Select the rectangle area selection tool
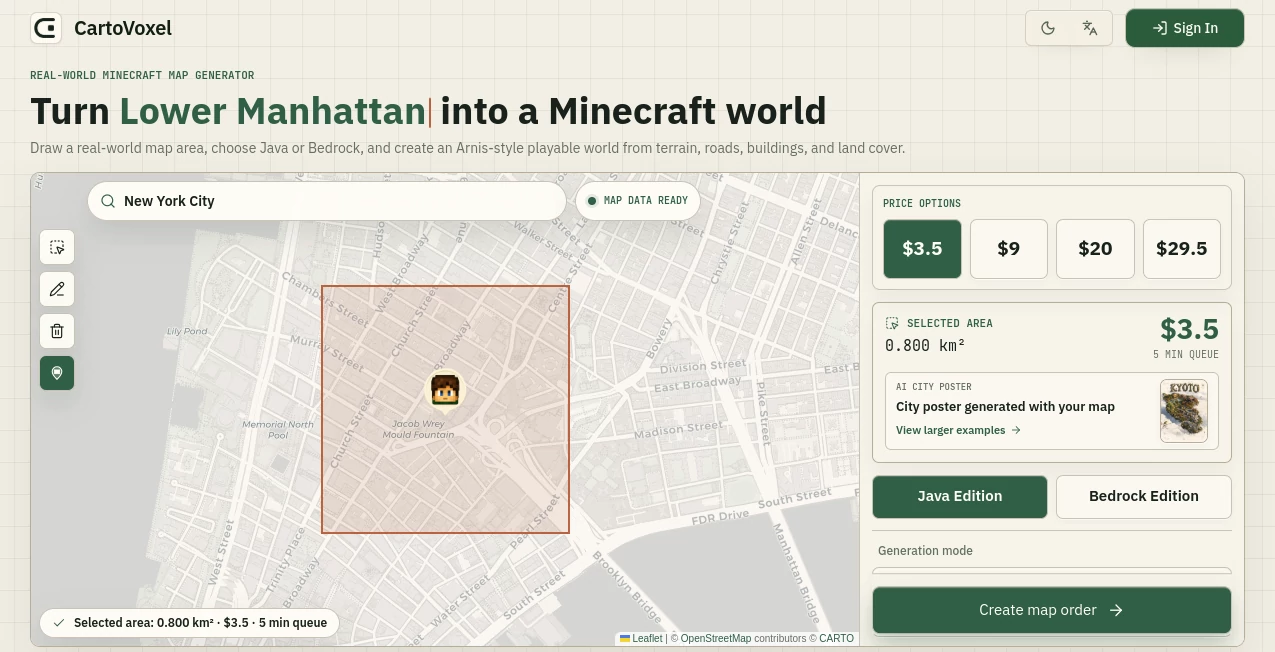Image resolution: width=1275 pixels, height=652 pixels. (57, 247)
